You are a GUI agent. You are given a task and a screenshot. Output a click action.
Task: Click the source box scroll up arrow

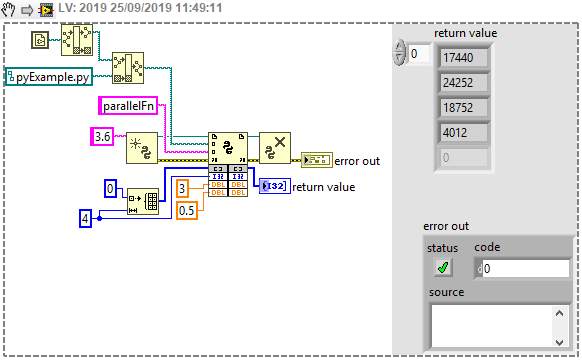559,313
